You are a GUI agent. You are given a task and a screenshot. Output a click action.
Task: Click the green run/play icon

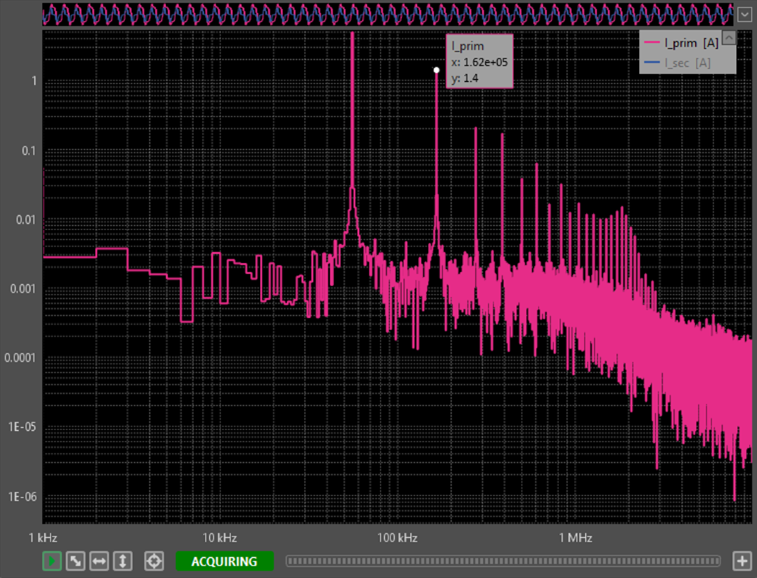click(x=51, y=562)
